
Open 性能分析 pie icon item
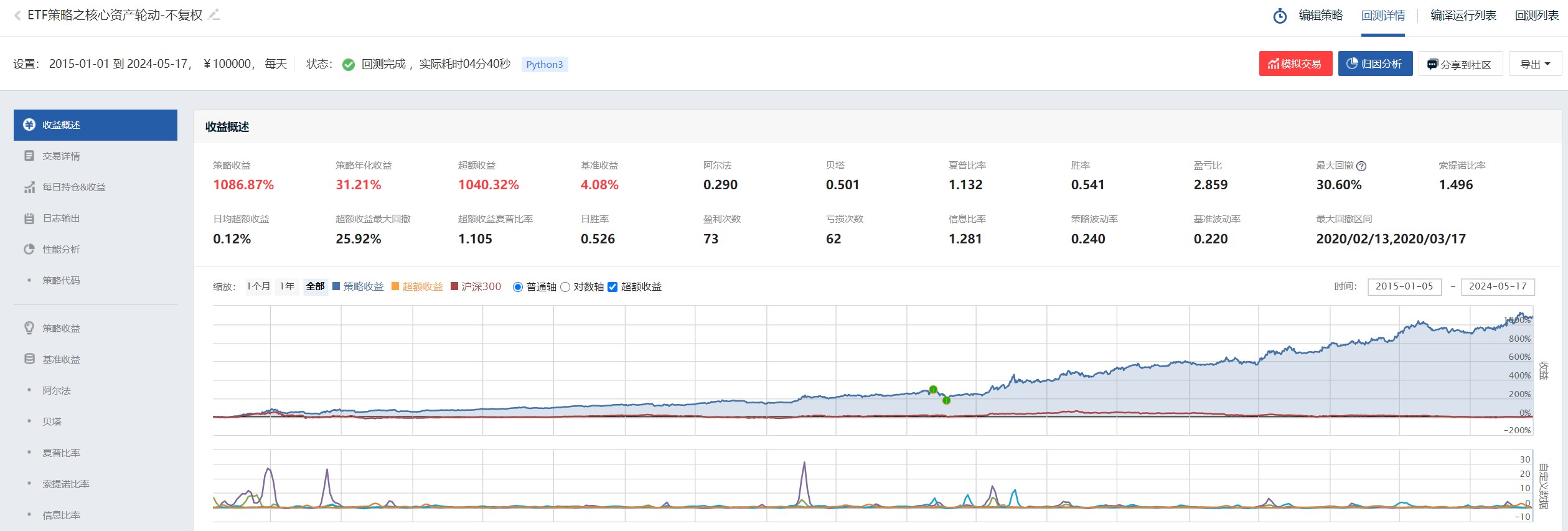tap(61, 250)
